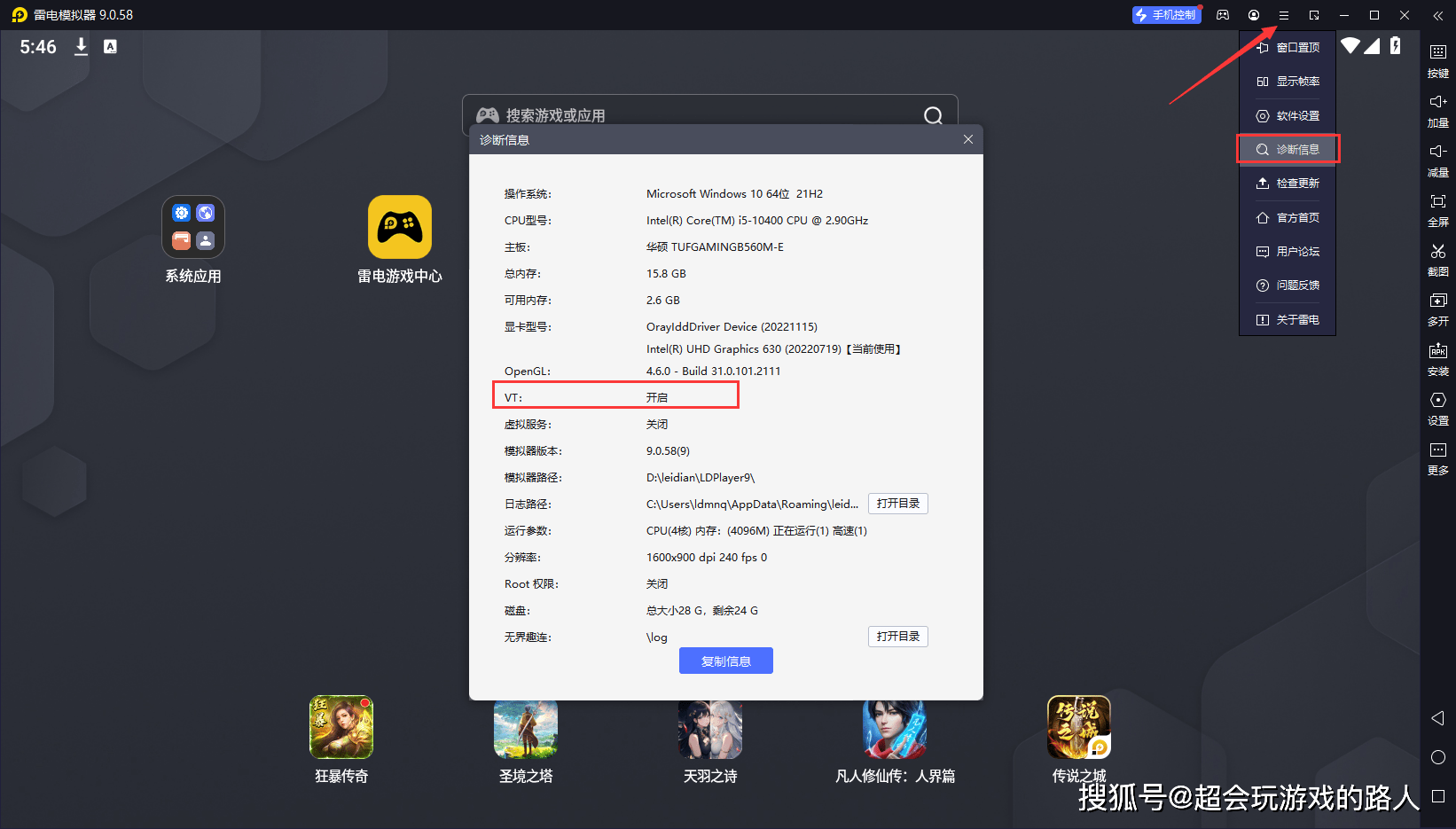Toggle 窗口置顶 window pin option
Viewport: 1456px width, 829px height.
pyautogui.click(x=1288, y=48)
